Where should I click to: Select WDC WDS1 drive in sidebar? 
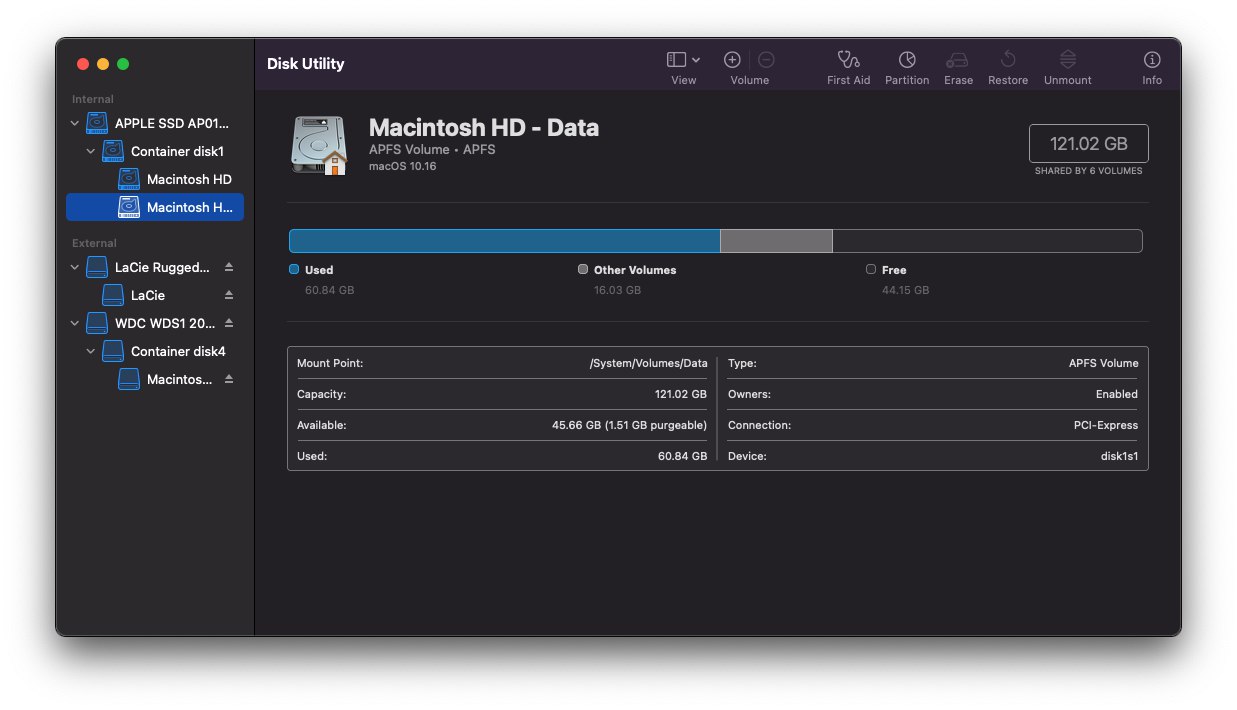click(155, 323)
